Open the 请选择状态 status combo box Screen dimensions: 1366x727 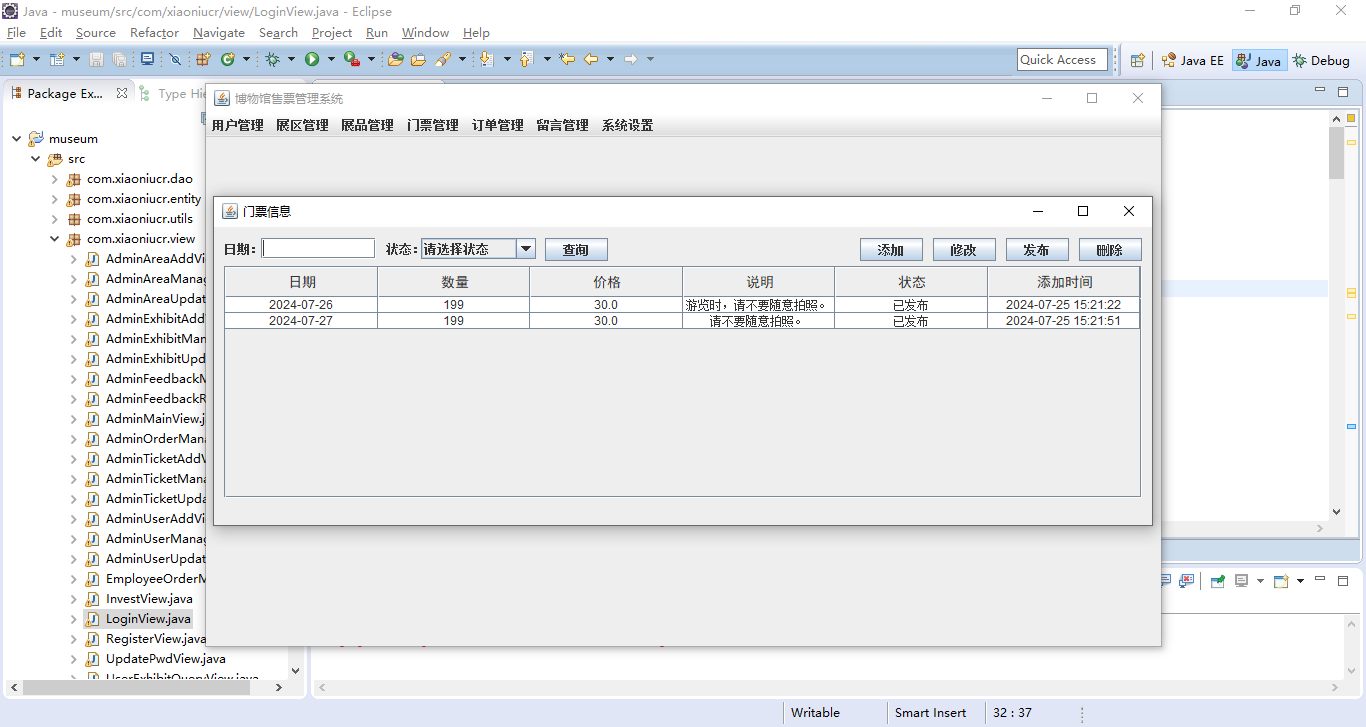[478, 249]
